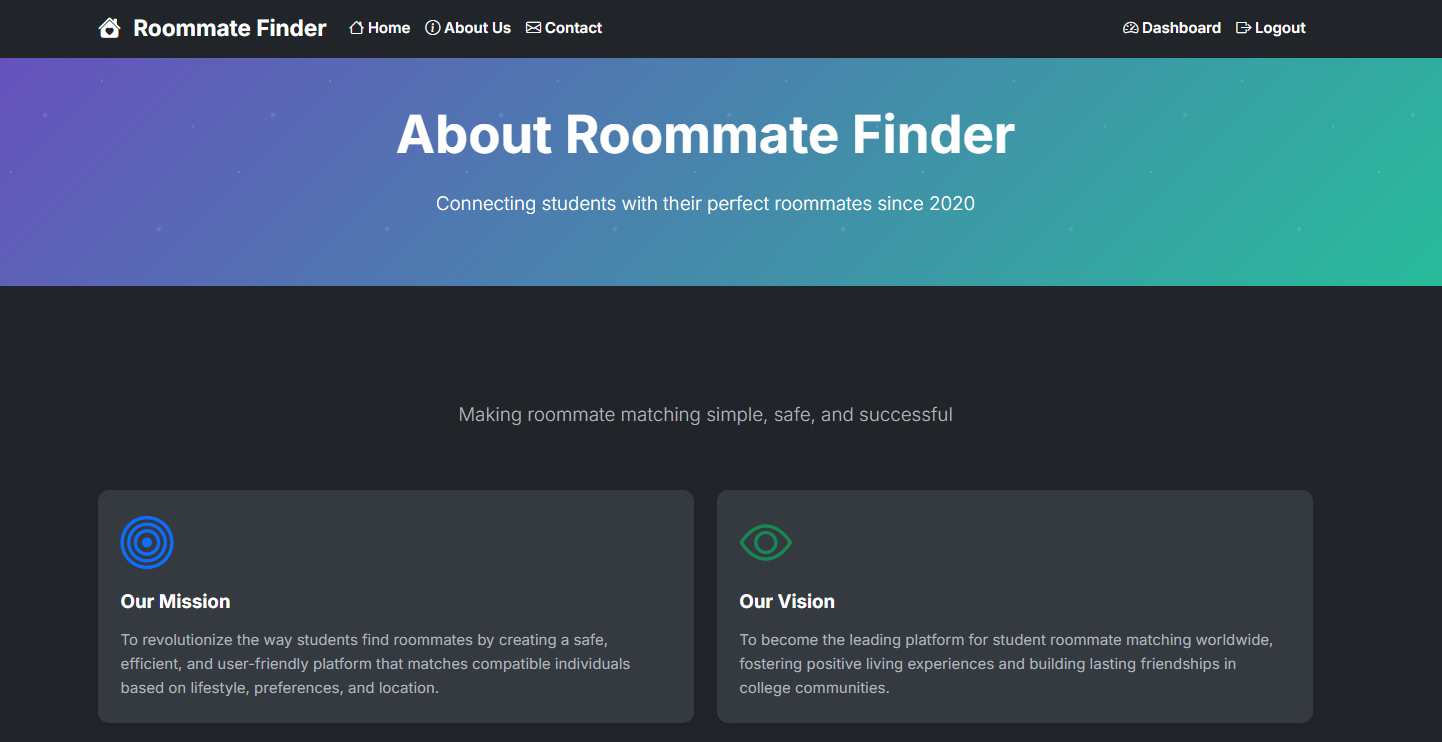This screenshot has width=1442, height=742.
Task: Click the gauge icon beside Dashboard
Action: [x=1130, y=27]
